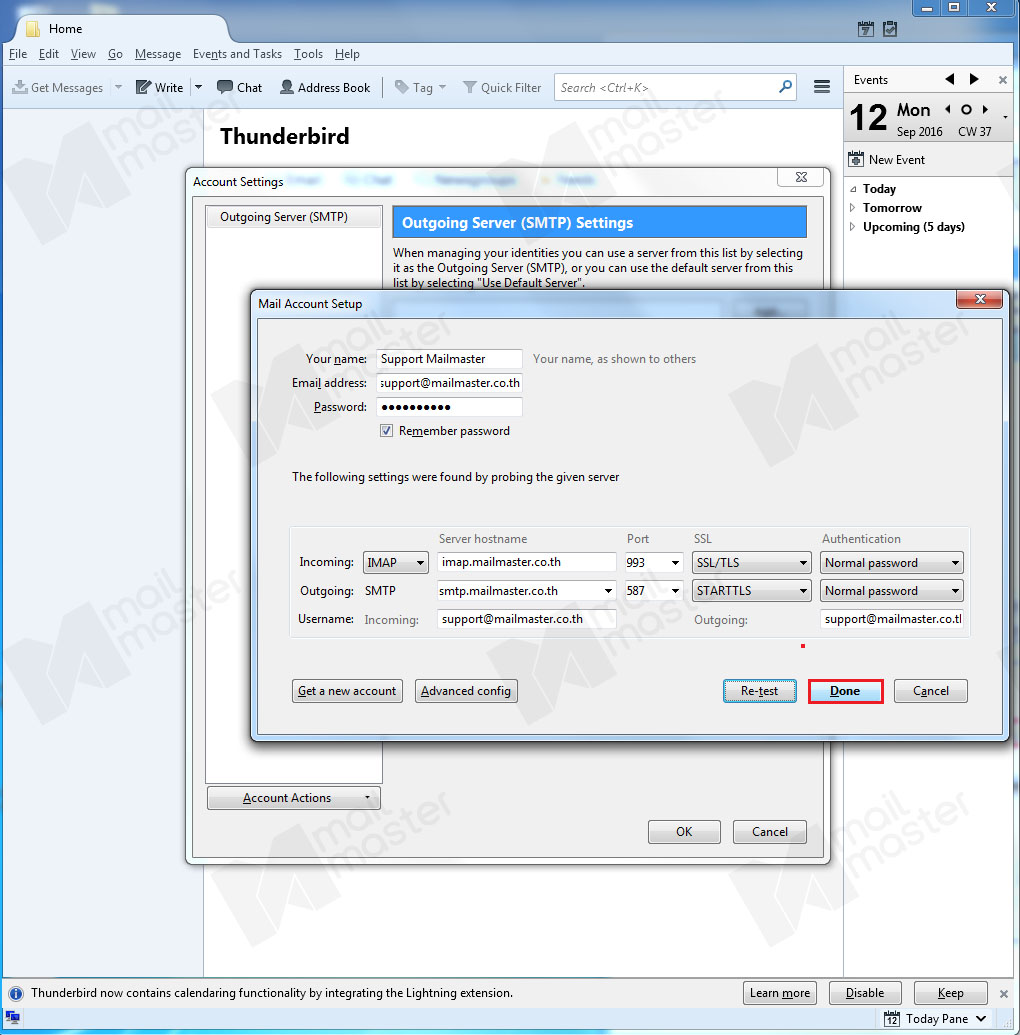The image size is (1020, 1035).
Task: Open the Go menu
Action: point(116,54)
